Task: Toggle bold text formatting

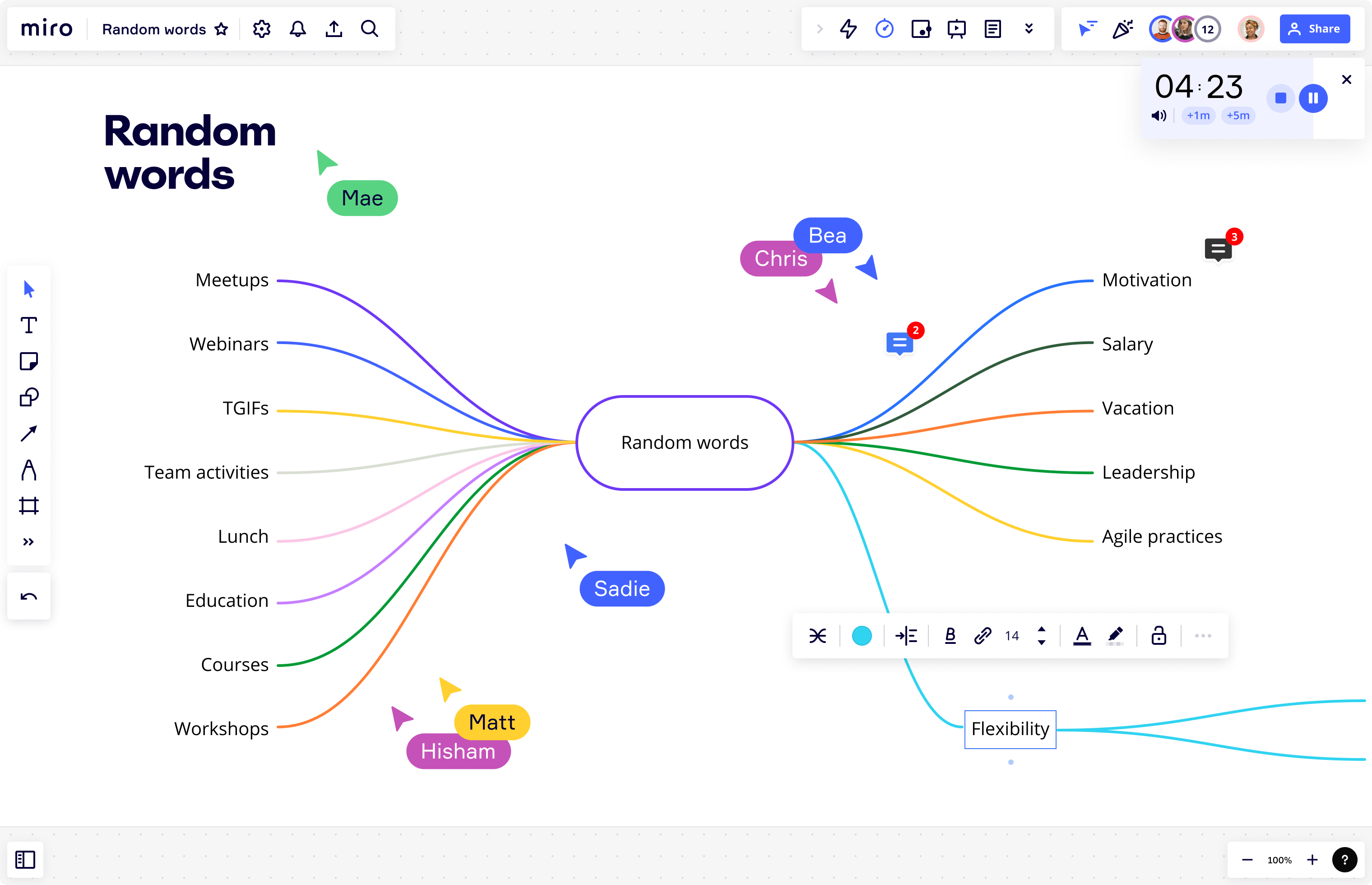Action: click(950, 636)
